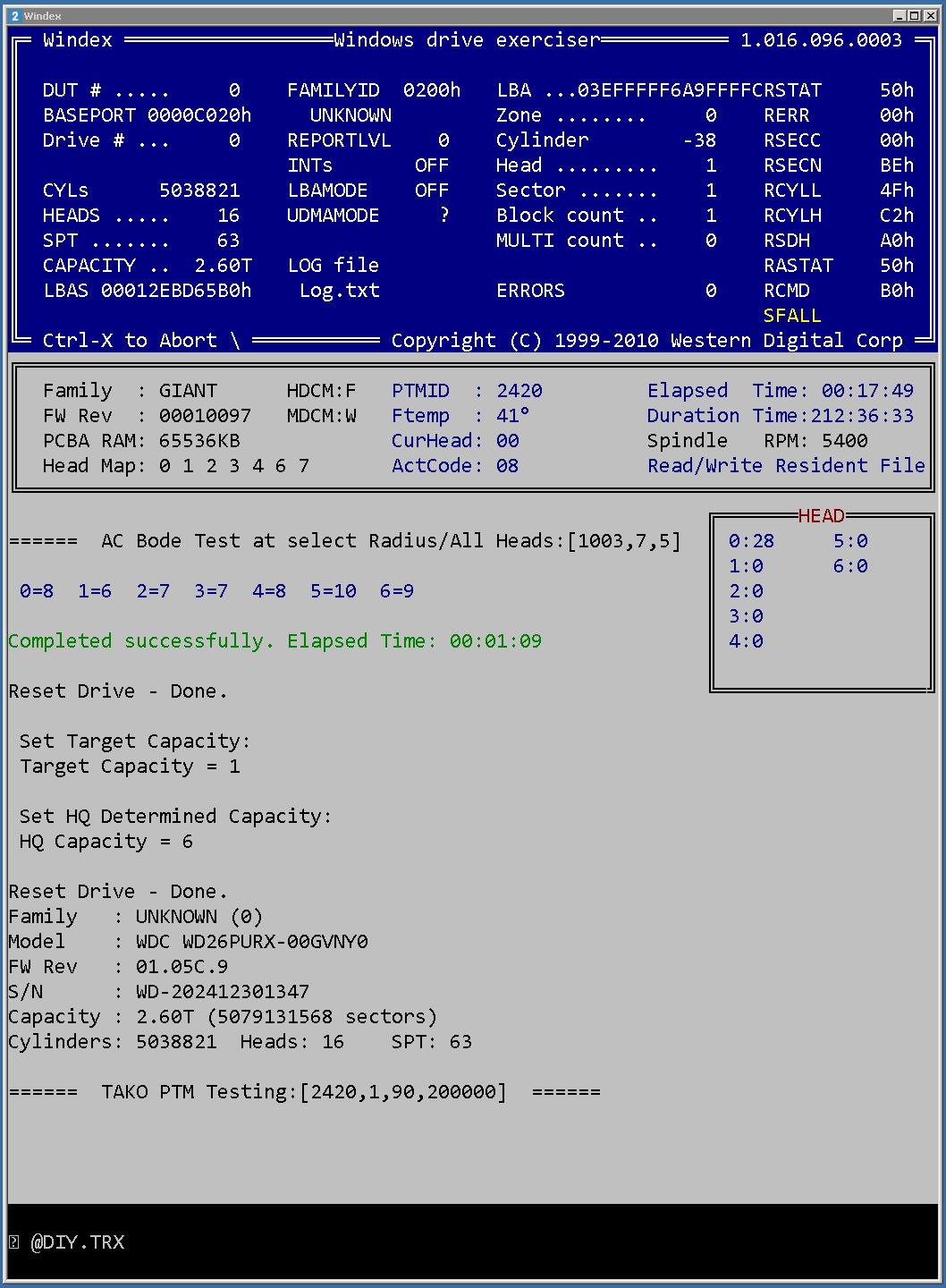This screenshot has height=1288, width=946.
Task: Click the Head Map row
Action: pos(176,466)
